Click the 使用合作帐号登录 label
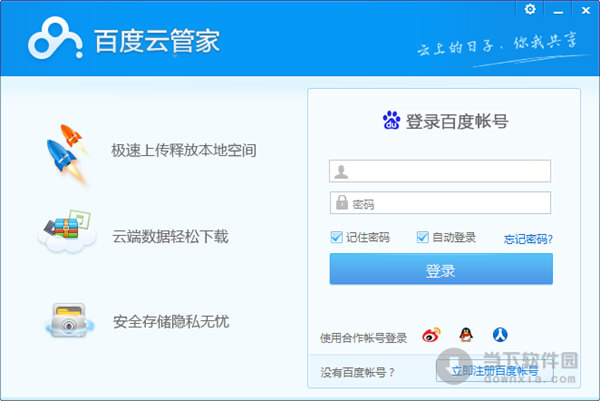The image size is (600, 401). click(x=363, y=337)
